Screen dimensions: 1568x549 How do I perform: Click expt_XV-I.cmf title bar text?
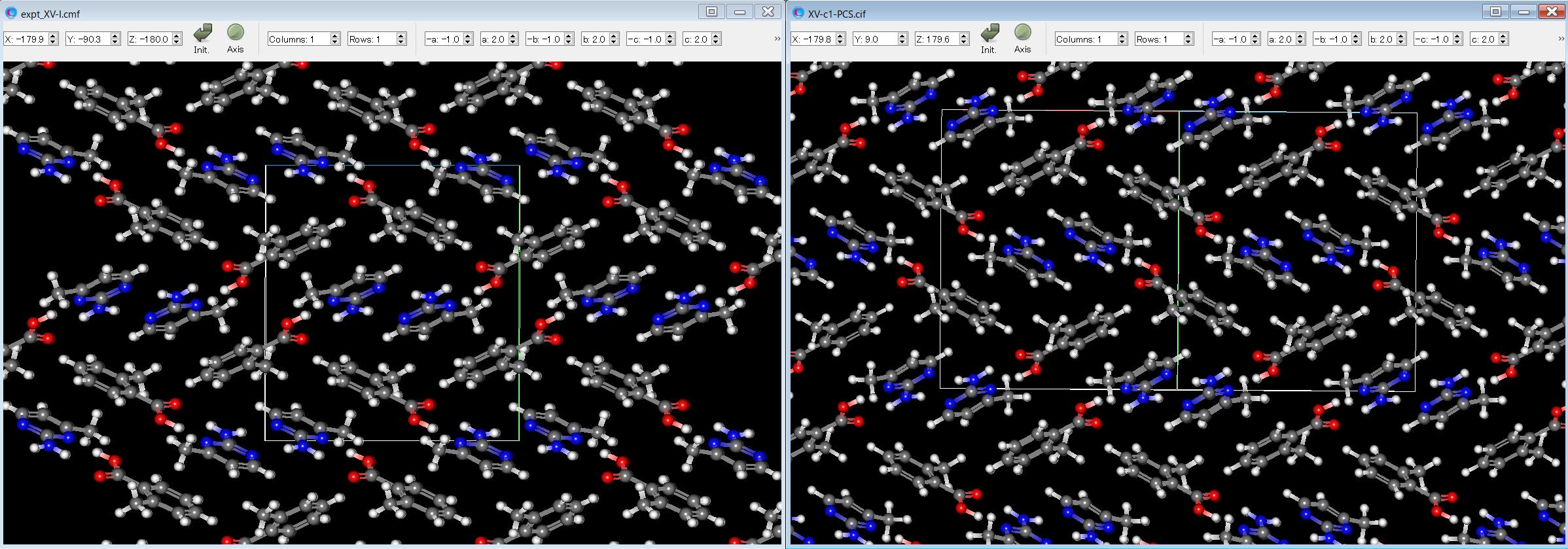click(50, 14)
